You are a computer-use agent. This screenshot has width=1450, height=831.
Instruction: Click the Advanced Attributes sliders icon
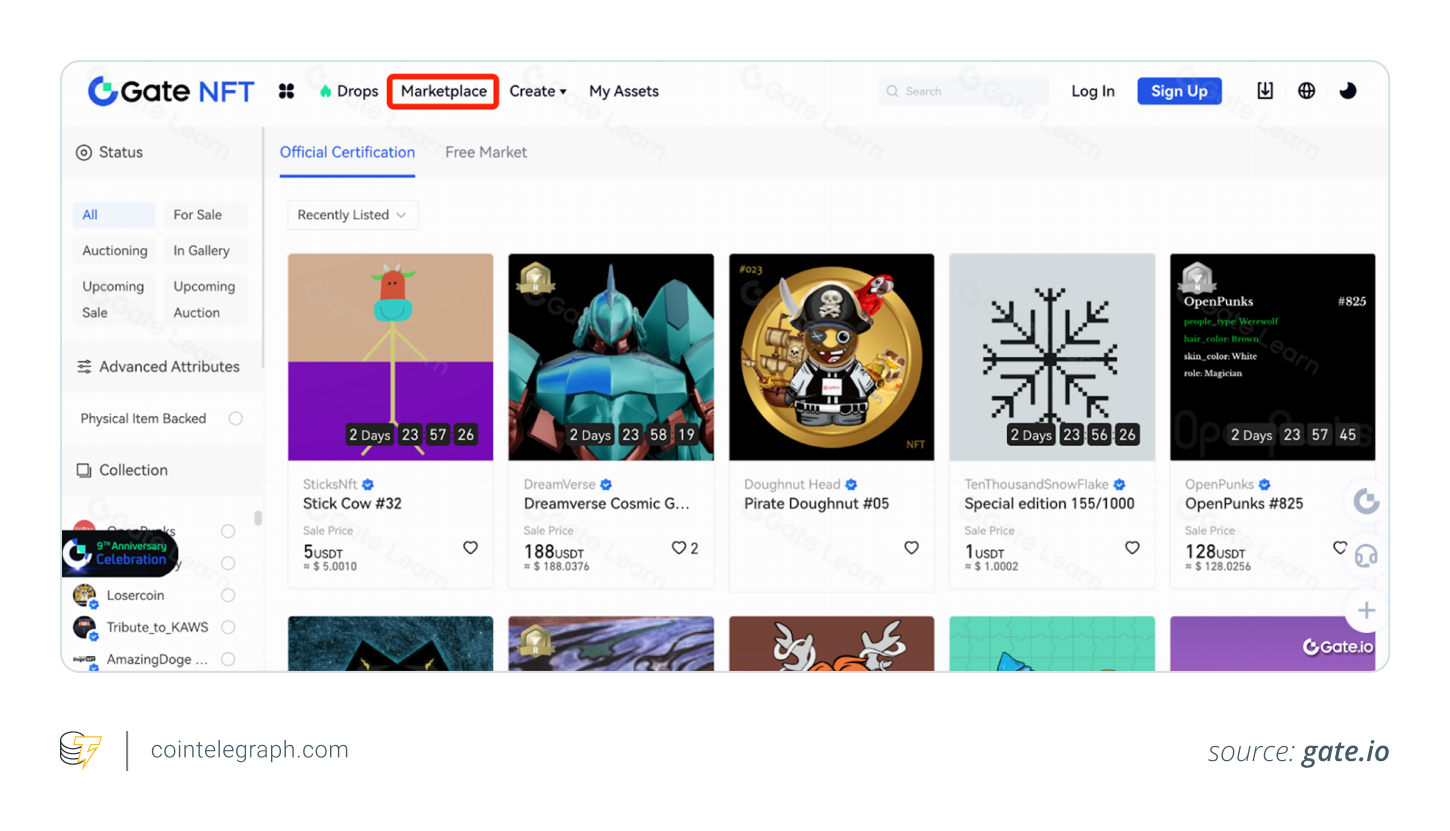pos(84,367)
